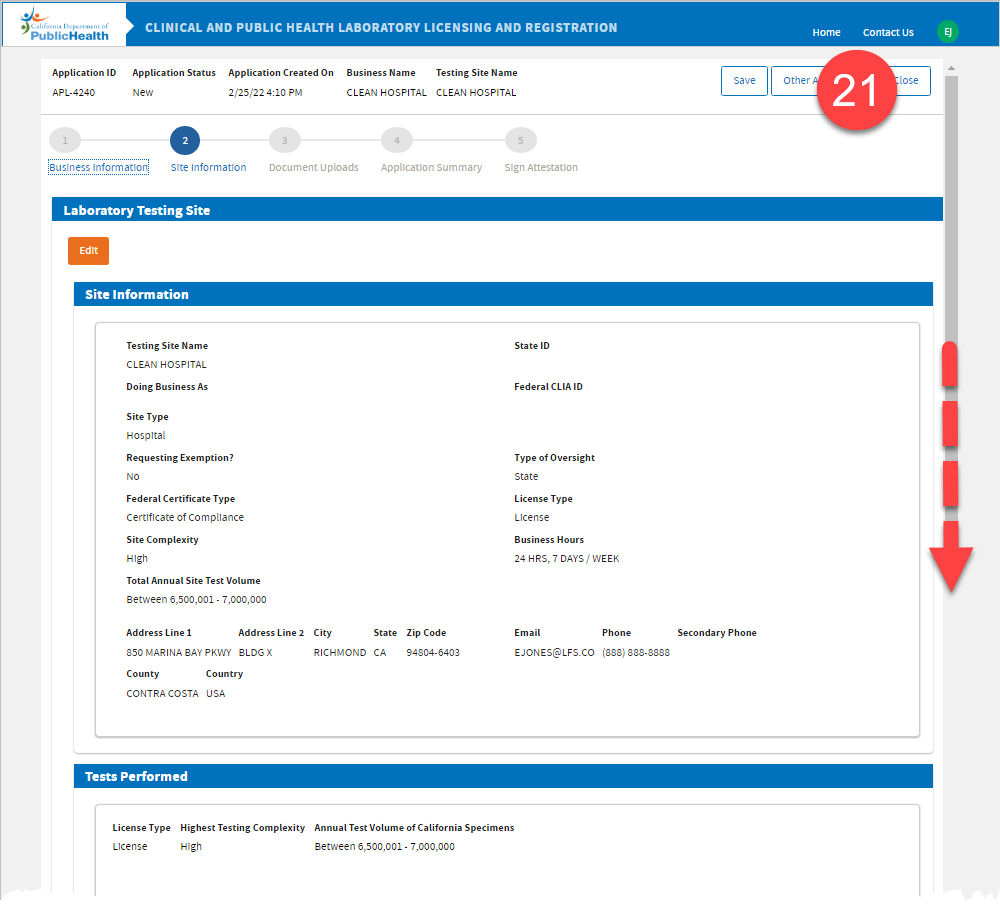
Task: Click the 24 HRS, 7 DAYS / WEEK value
Action: tap(566, 558)
